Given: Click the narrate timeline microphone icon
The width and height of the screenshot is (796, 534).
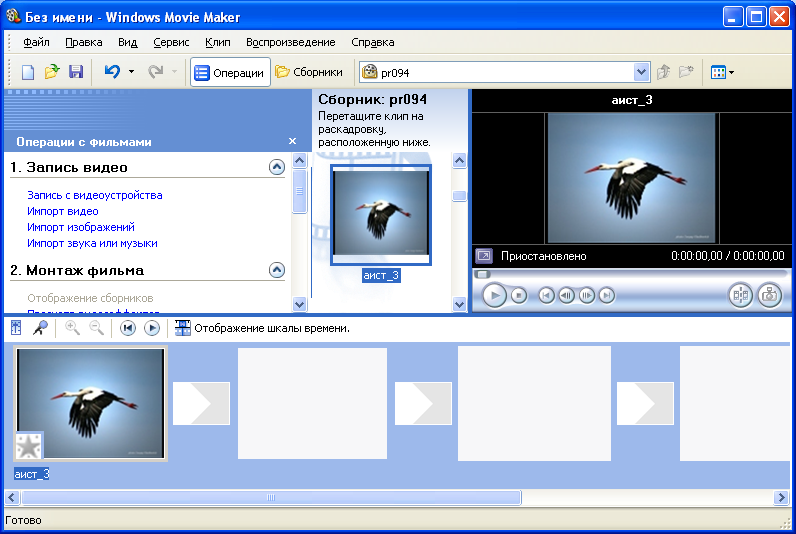Looking at the screenshot, I should (x=40, y=328).
